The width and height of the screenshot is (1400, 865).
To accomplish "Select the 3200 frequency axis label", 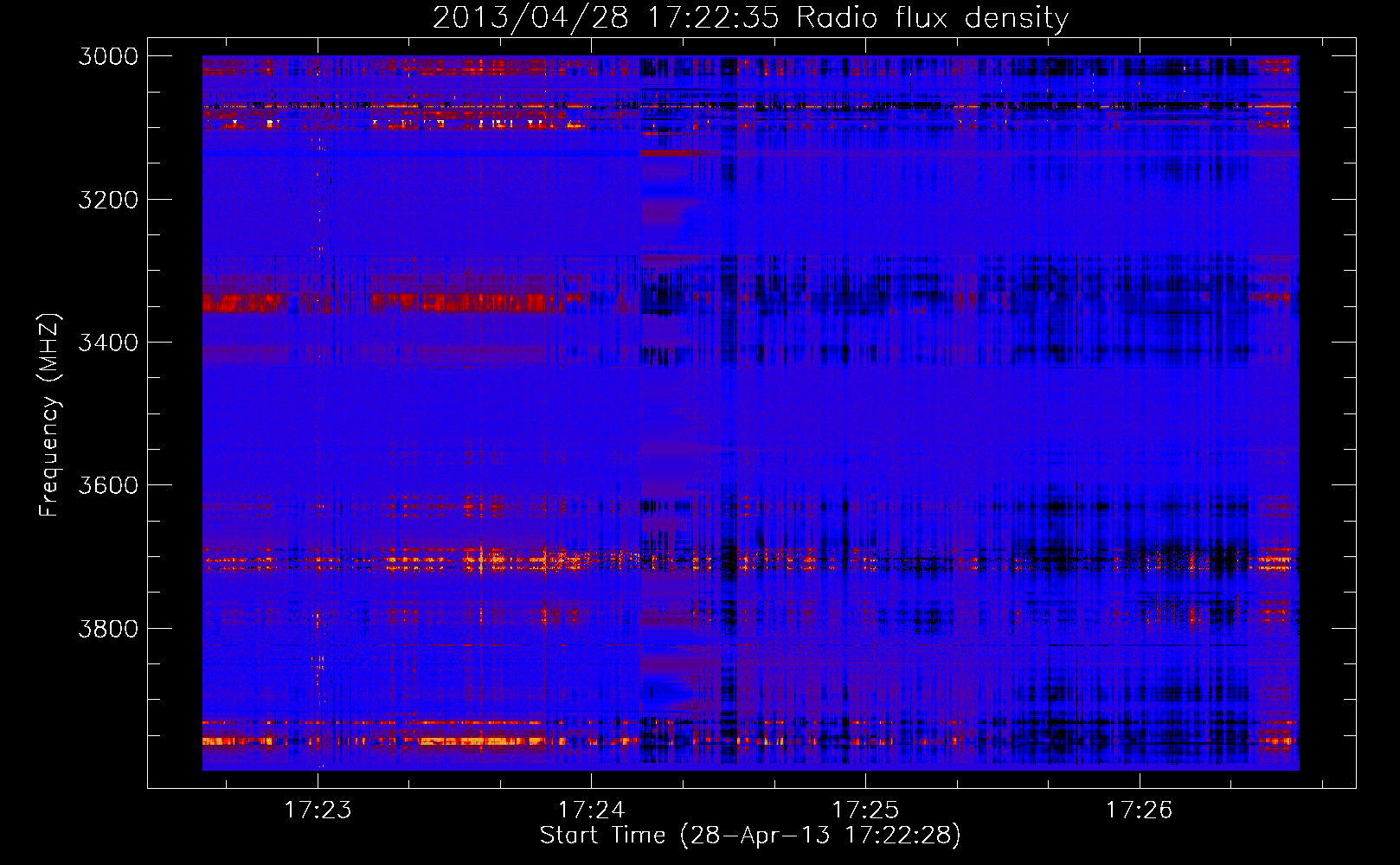I will (x=108, y=200).
